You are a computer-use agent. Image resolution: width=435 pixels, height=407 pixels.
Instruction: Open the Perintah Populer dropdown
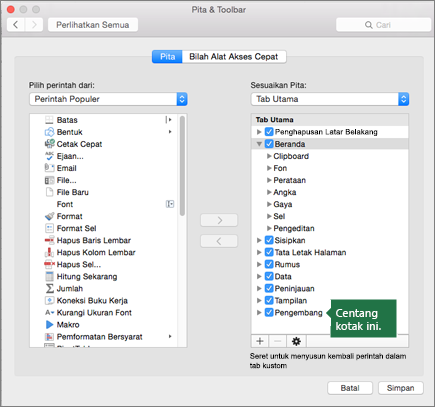(108, 99)
